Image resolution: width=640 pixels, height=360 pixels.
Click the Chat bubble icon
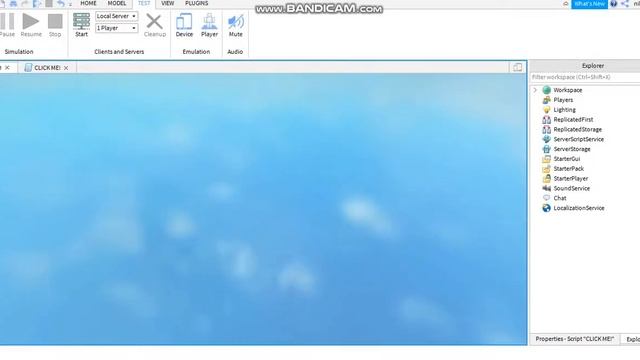[546, 198]
